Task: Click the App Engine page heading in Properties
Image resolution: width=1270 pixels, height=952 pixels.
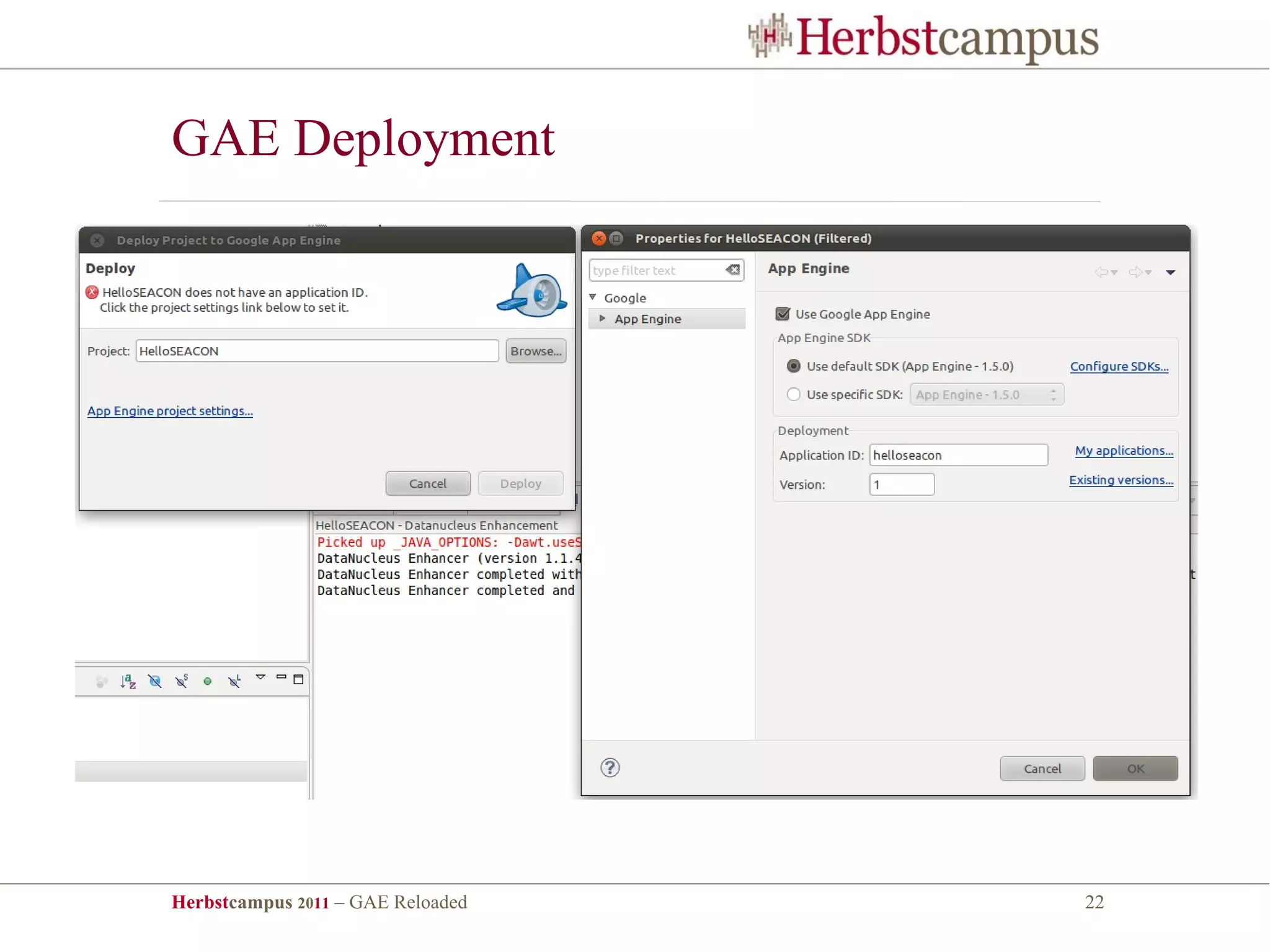Action: 809,268
